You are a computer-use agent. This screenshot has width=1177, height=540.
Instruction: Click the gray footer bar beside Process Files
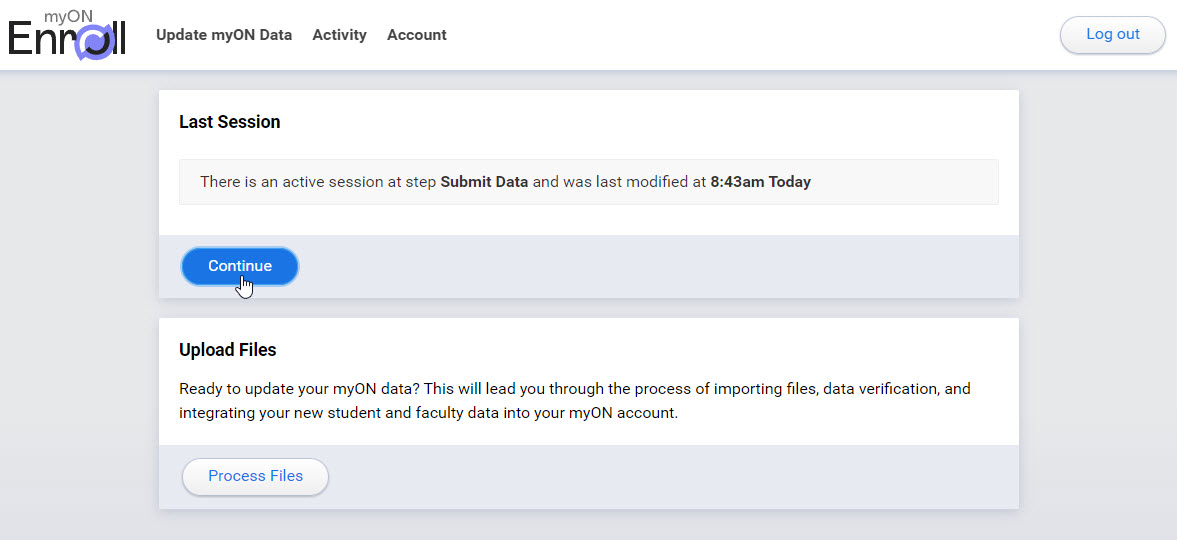(668, 477)
